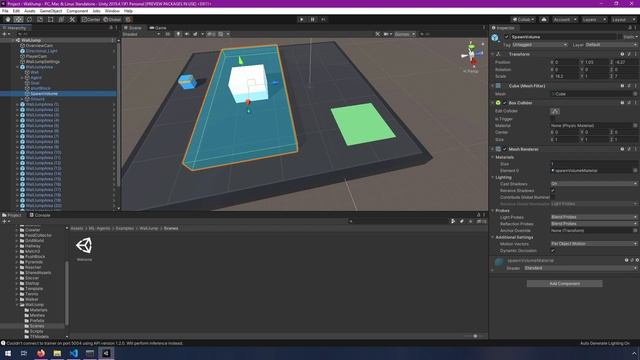Select the Hand tool in toolbar

pos(8,19)
